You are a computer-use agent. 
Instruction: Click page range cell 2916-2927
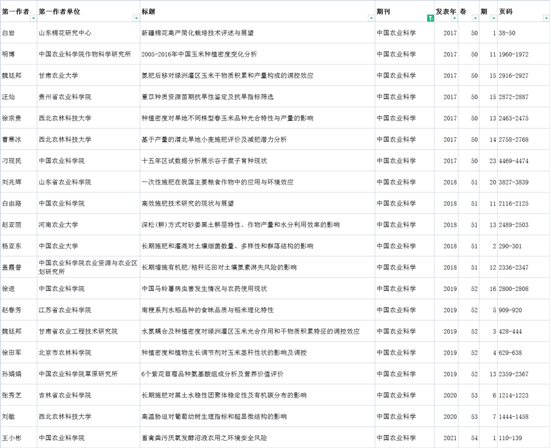click(523, 75)
